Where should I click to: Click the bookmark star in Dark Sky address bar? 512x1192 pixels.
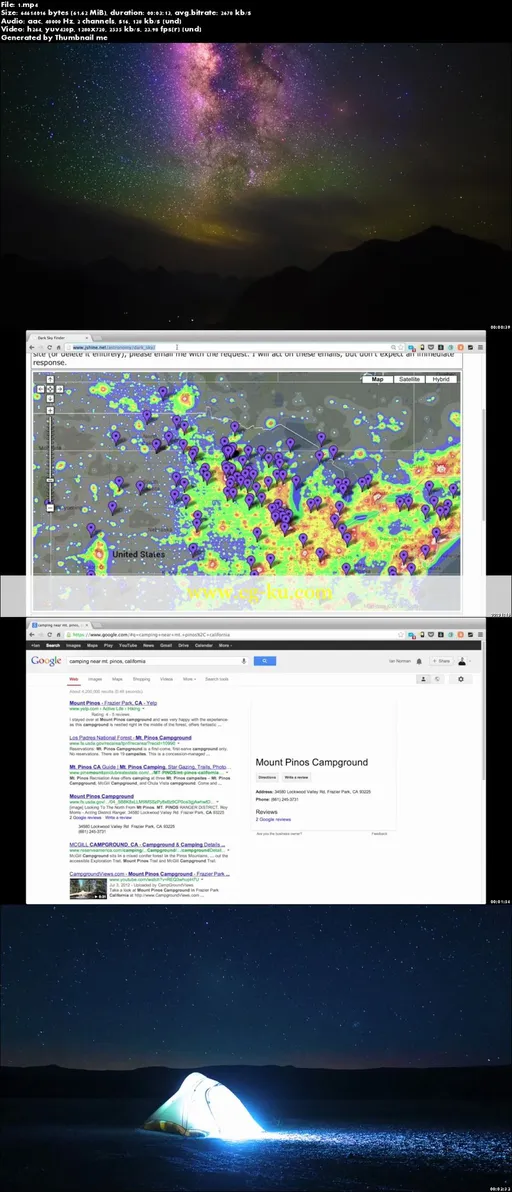[x=400, y=347]
